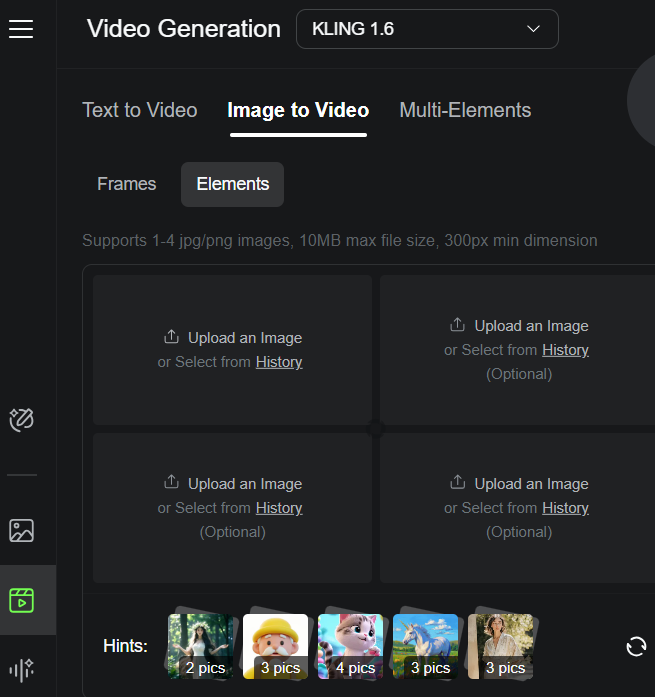Pick the cartoon cat 4 pics hint
This screenshot has width=655, height=697.
[x=351, y=646]
